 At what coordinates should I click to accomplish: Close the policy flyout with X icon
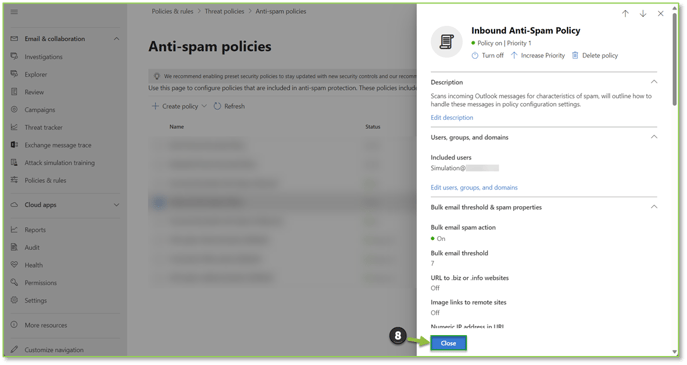click(x=660, y=14)
